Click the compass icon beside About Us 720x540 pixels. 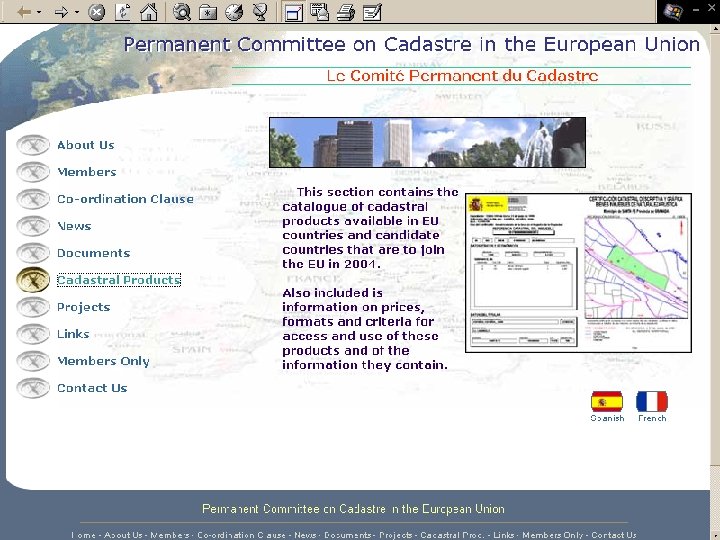tap(33, 145)
